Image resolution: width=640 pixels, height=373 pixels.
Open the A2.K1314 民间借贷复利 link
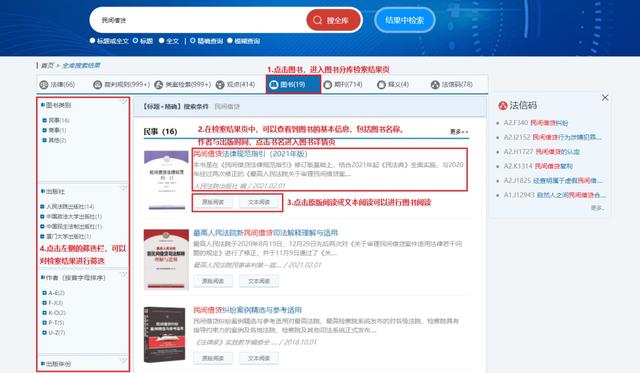(x=538, y=166)
